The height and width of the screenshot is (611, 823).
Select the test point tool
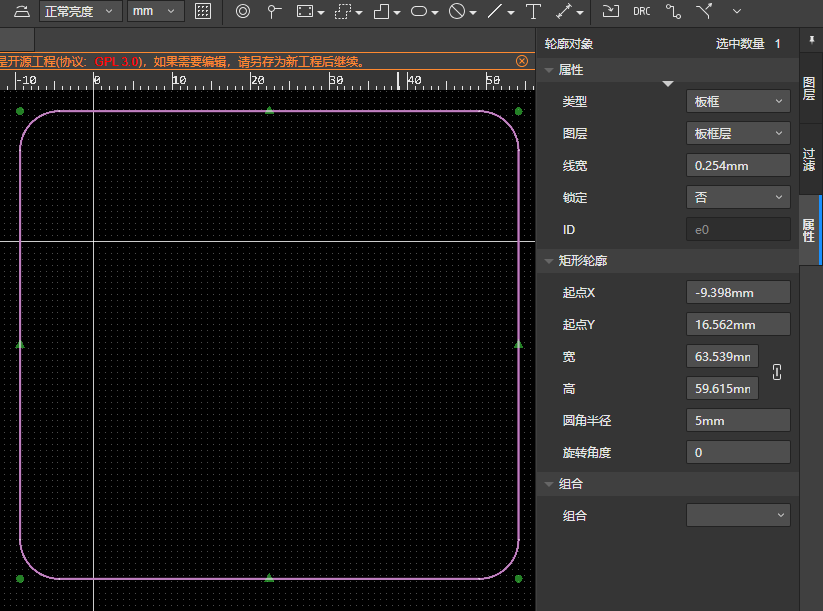click(x=273, y=11)
